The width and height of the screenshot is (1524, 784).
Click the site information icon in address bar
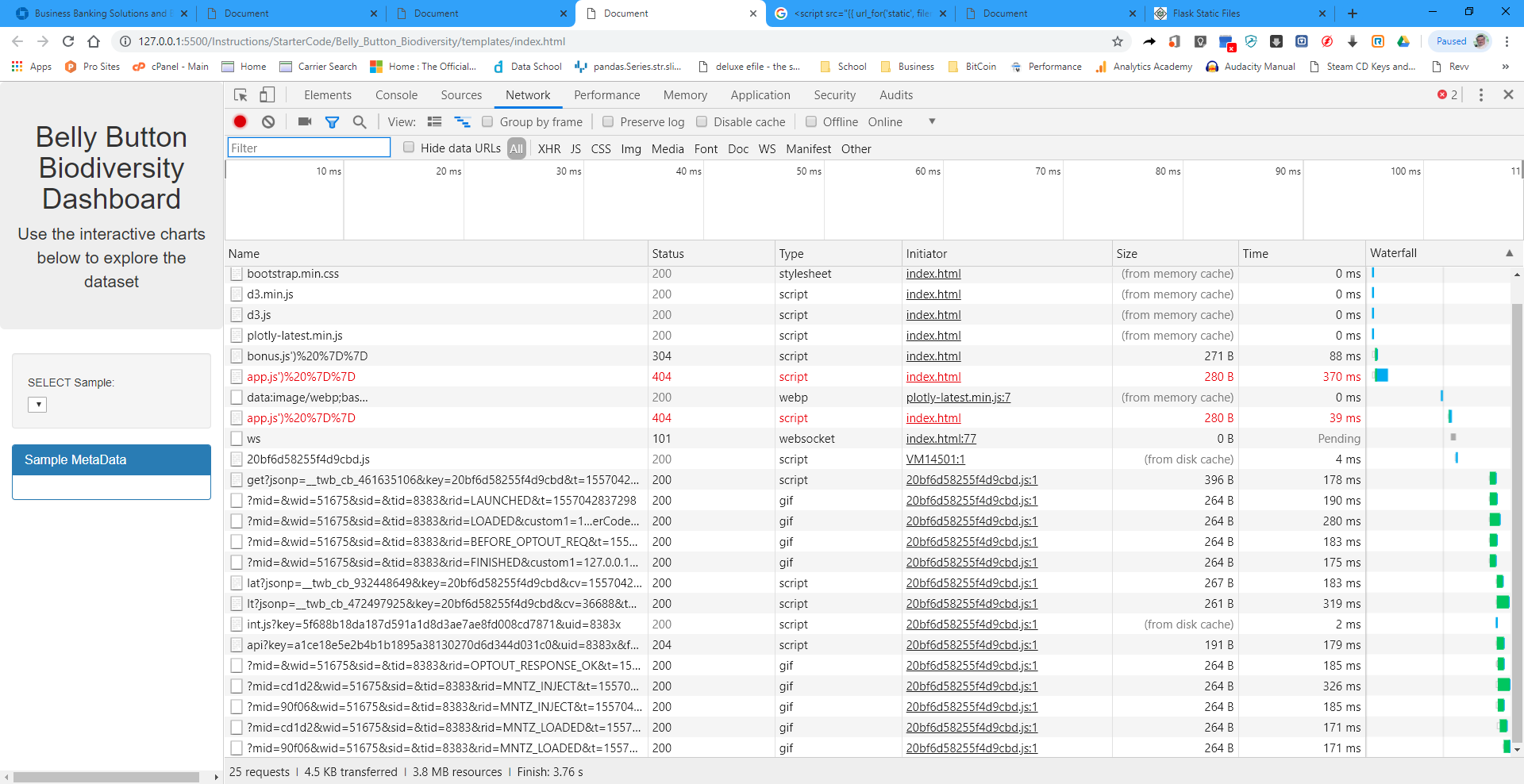point(125,41)
